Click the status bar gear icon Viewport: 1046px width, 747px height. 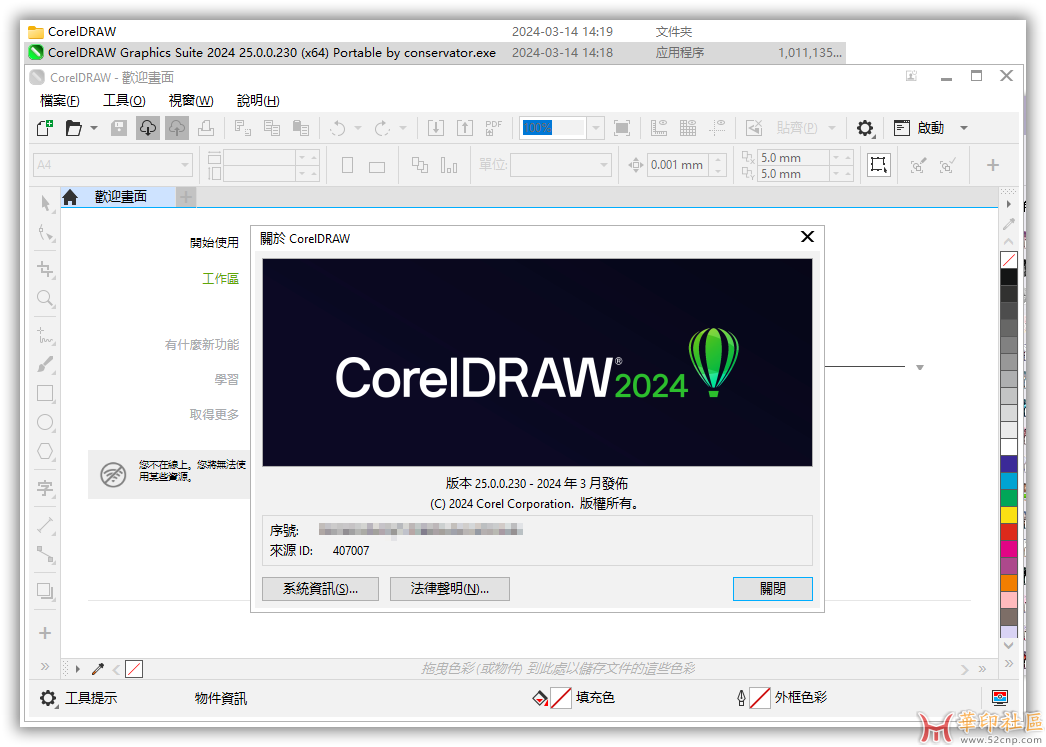(48, 698)
